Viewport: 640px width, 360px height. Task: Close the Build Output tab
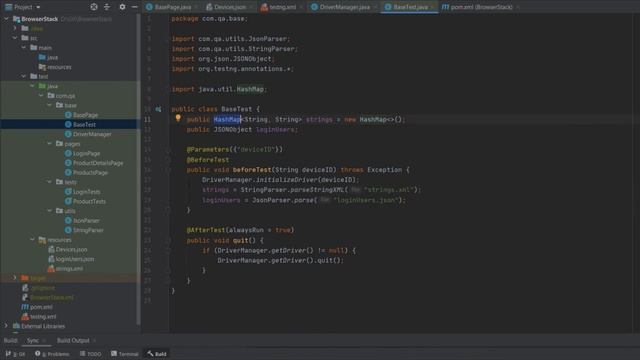point(94,340)
